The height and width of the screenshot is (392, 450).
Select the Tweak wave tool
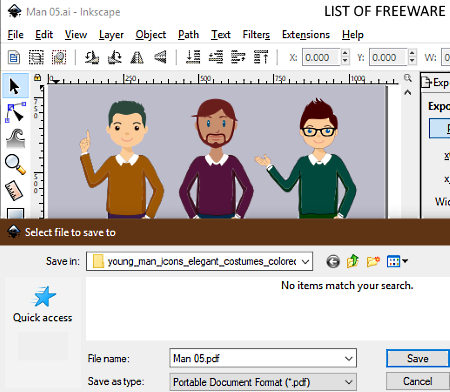15,138
